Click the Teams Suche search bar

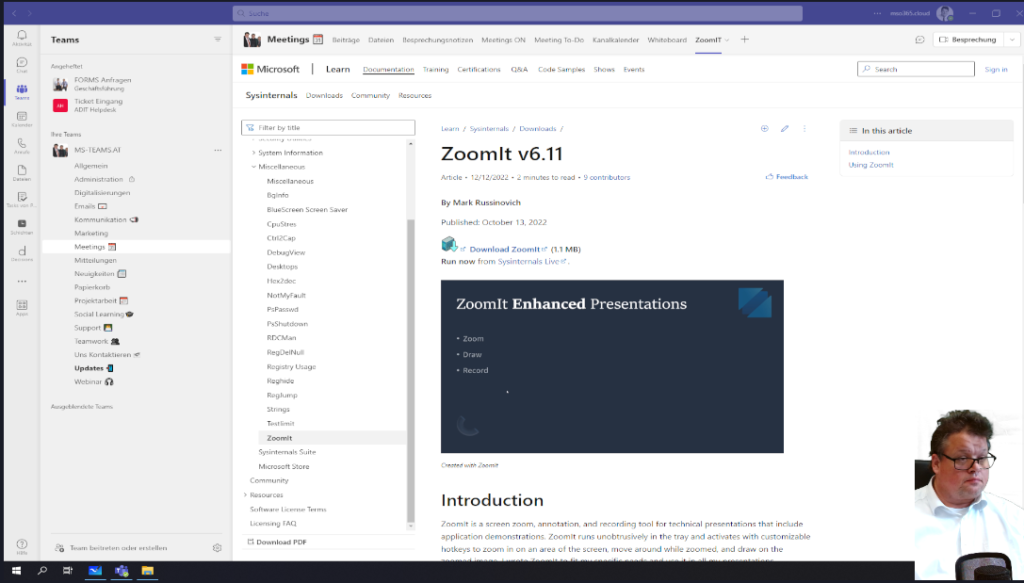[x=517, y=13]
